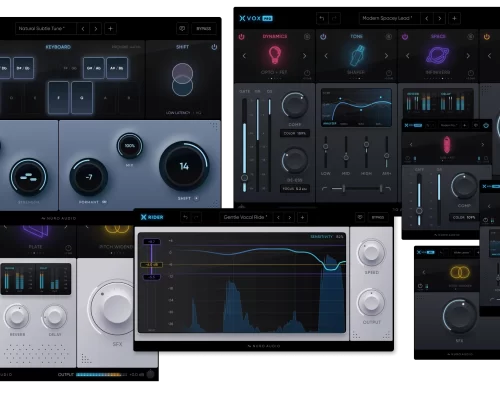
Task: Undo last change in Rider
Action: click(x=185, y=218)
